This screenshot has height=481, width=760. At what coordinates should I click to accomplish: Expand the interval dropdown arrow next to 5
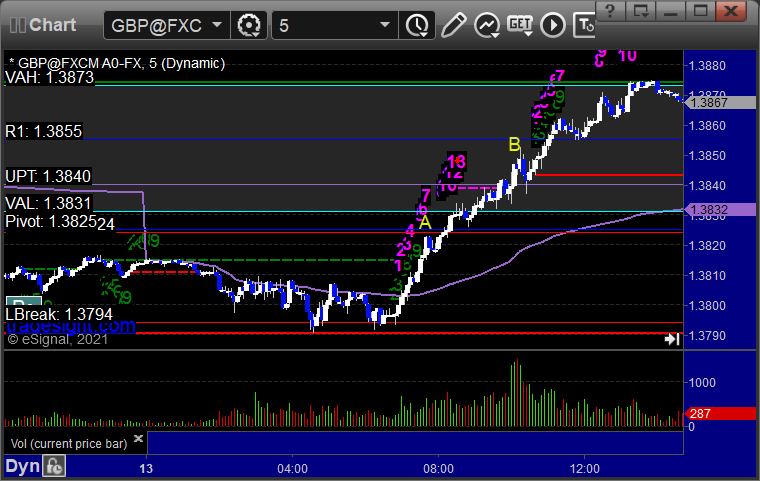click(385, 24)
